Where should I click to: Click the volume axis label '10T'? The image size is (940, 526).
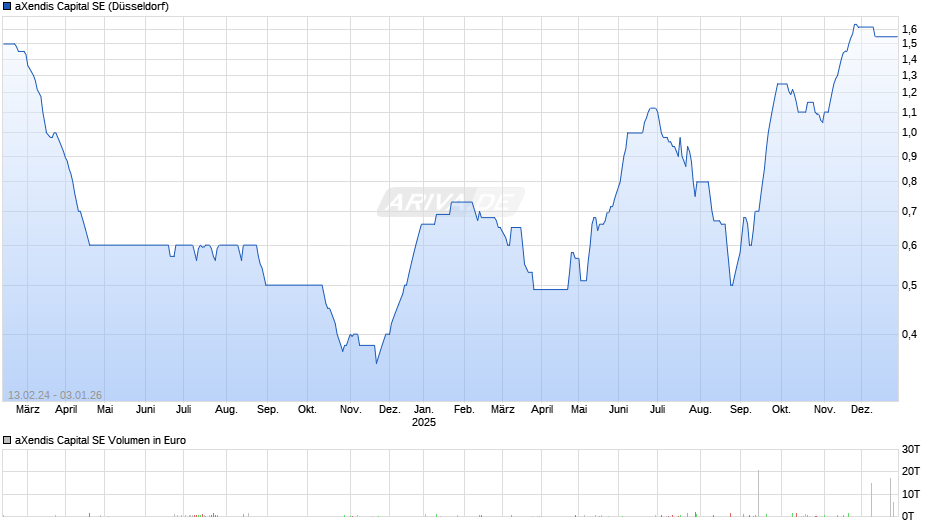[x=911, y=494]
